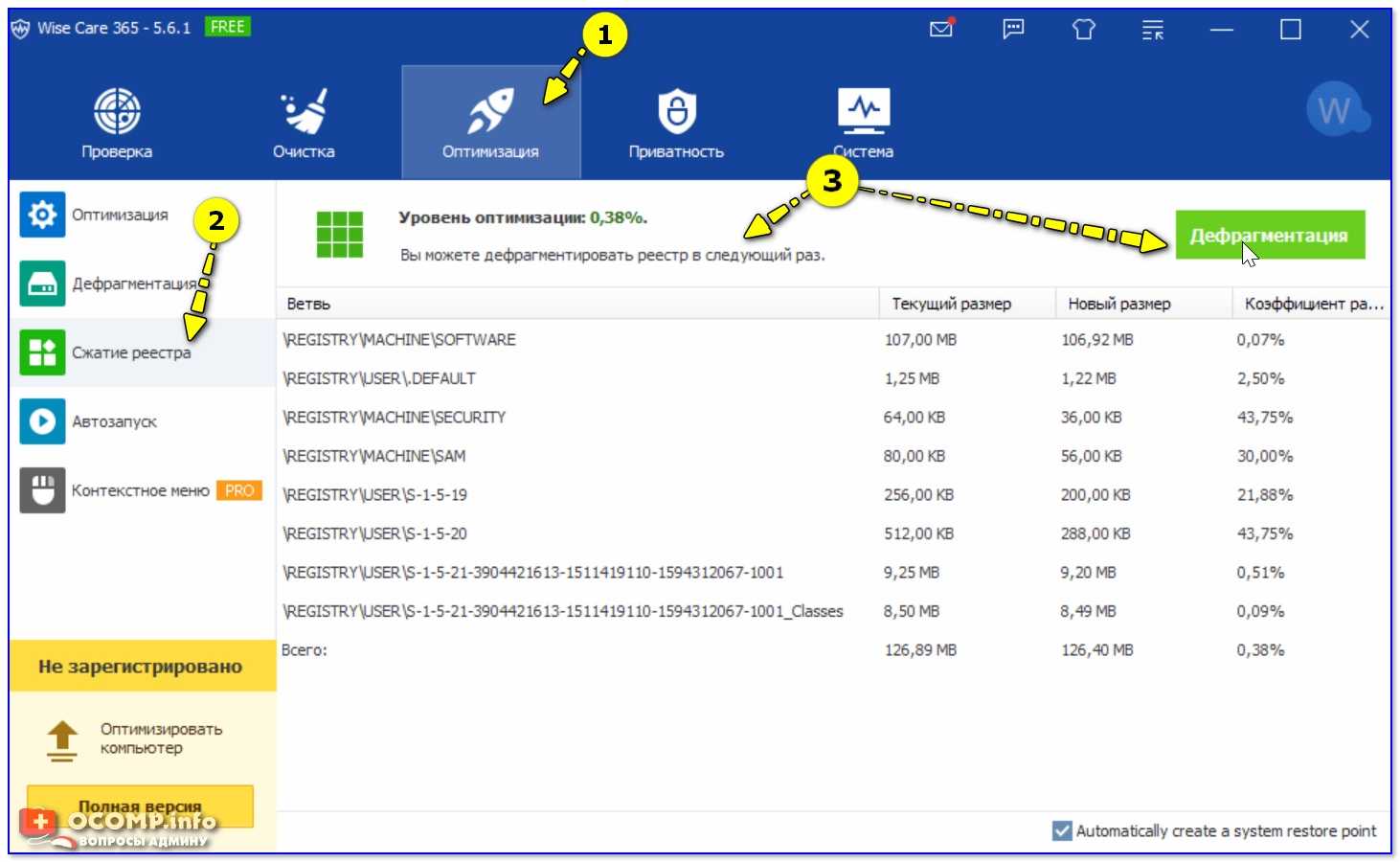This screenshot has width=1400, height=862.
Task: Click the mail envelope icon in title bar
Action: tap(941, 29)
